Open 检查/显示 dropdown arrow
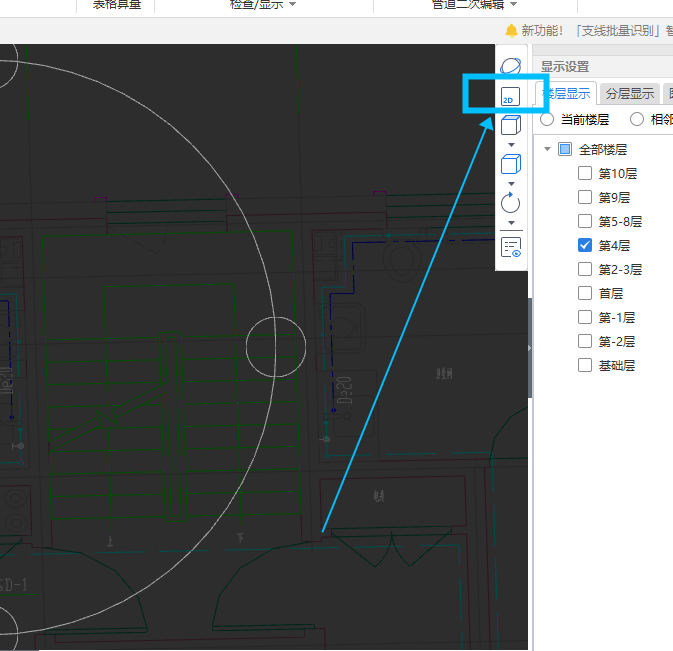This screenshot has width=673, height=651. (293, 4)
